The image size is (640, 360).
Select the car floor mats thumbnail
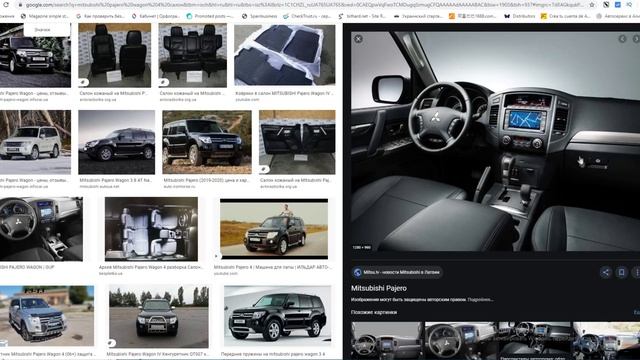point(285,55)
